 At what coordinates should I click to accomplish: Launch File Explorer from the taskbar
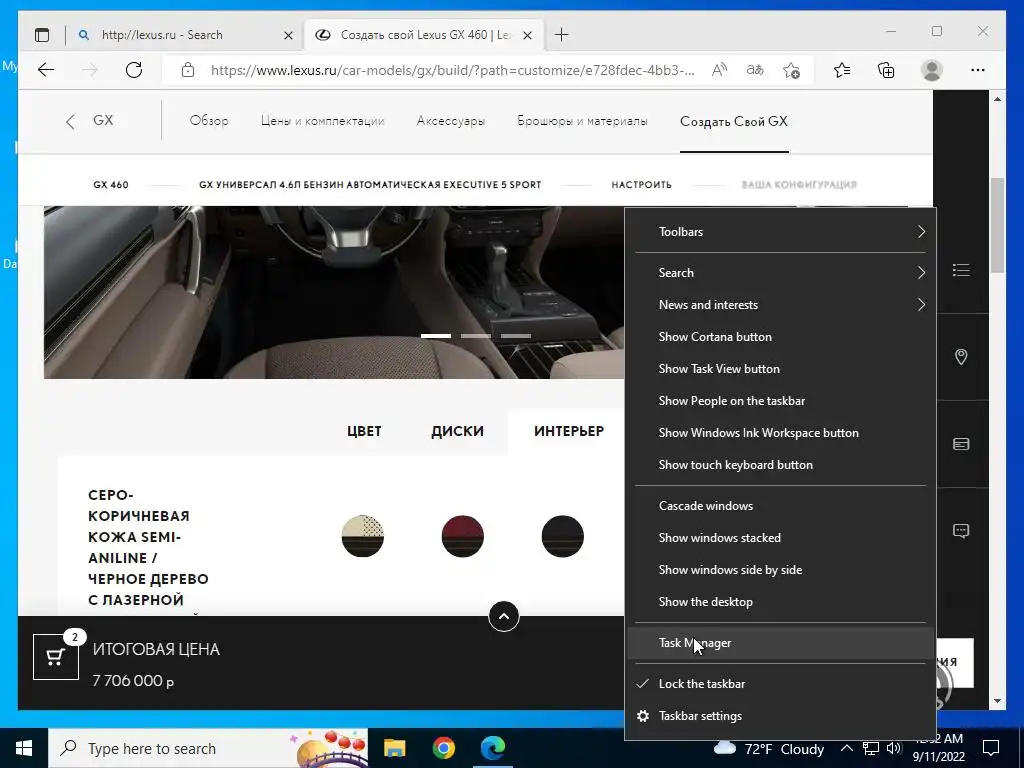(394, 748)
